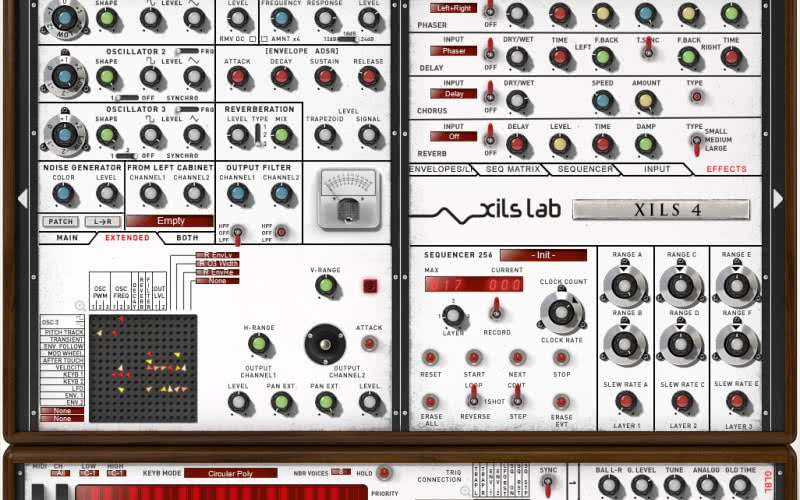800x500 pixels.
Task: Tick the AMNT x4 checkbox
Action: tap(264, 39)
